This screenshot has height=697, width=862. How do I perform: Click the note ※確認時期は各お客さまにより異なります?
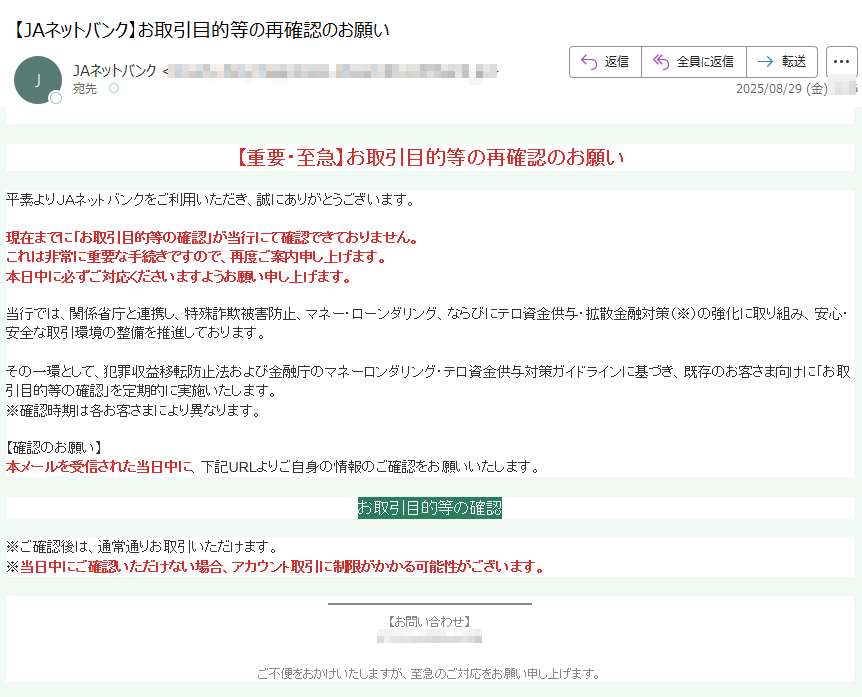coord(134,410)
